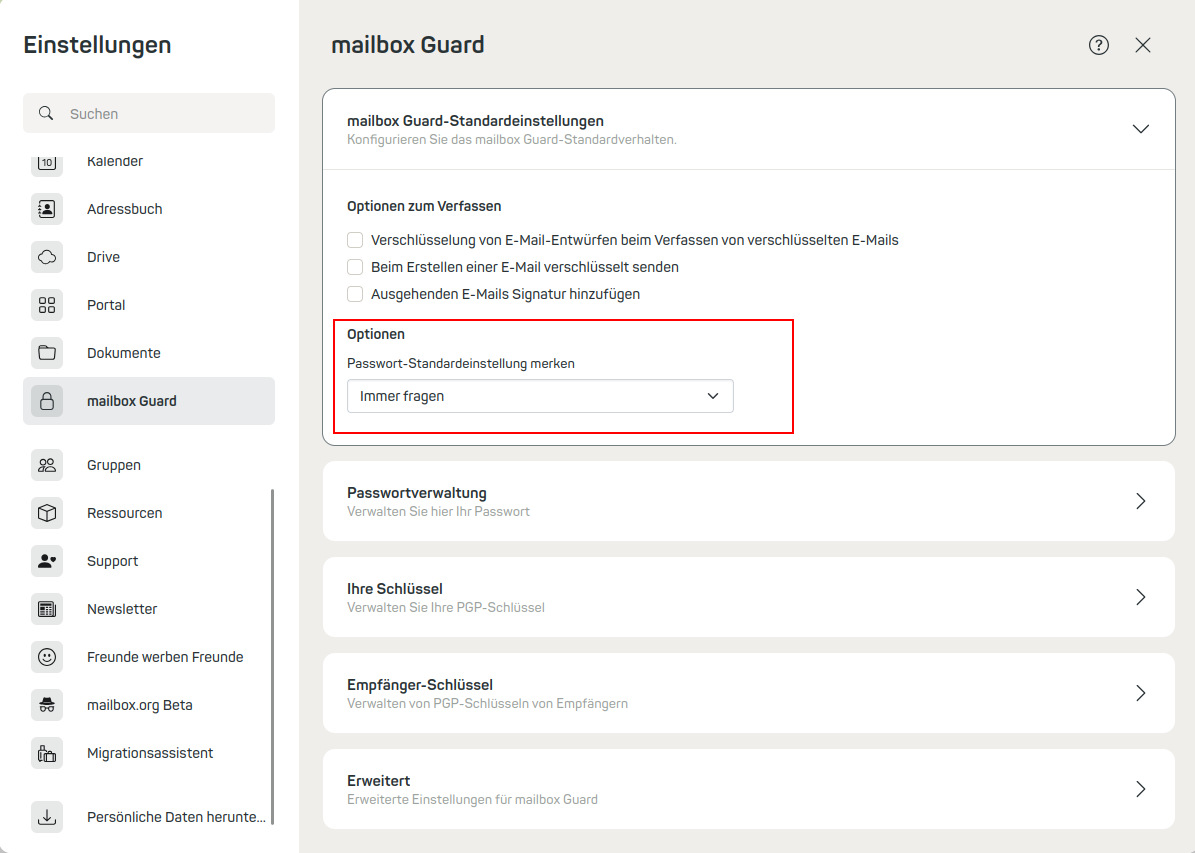This screenshot has height=853, width=1195.
Task: Click the mailbox.org Beta spy icon
Action: (x=47, y=705)
